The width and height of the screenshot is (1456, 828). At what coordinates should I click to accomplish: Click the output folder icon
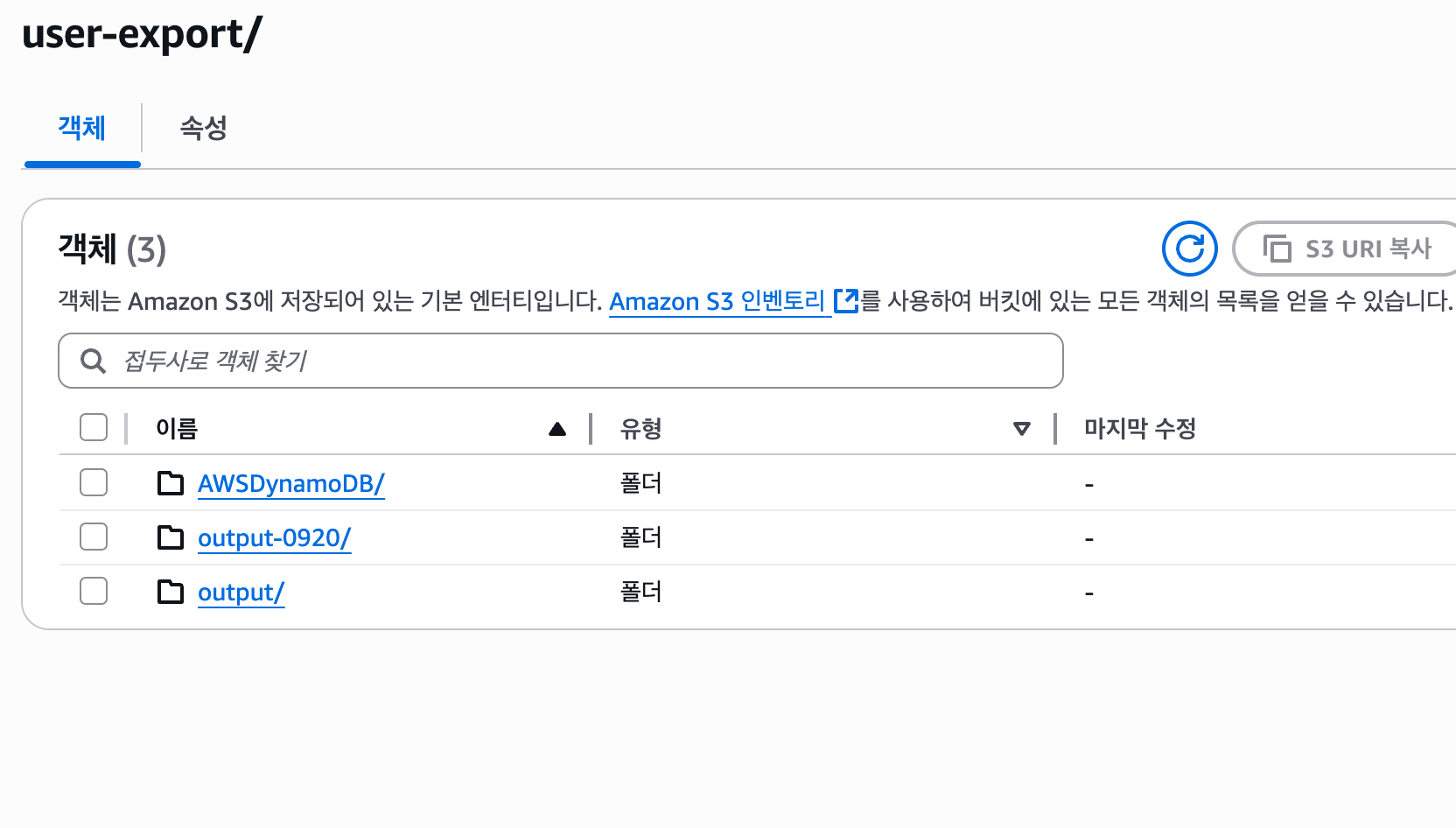(x=171, y=593)
